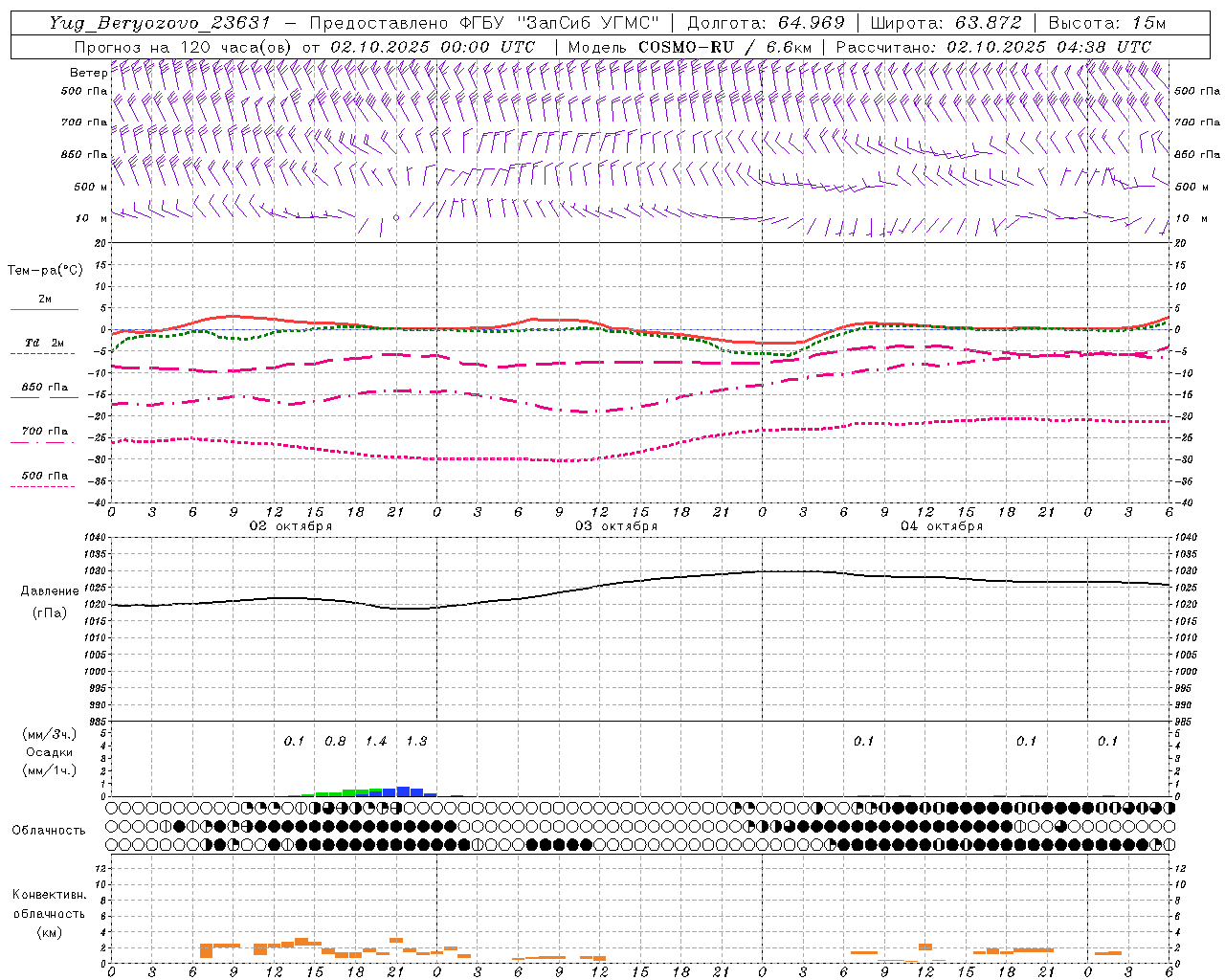The height and width of the screenshot is (980, 1225).
Task: Click the Td 2м dew point legend entry
Action: (x=45, y=343)
